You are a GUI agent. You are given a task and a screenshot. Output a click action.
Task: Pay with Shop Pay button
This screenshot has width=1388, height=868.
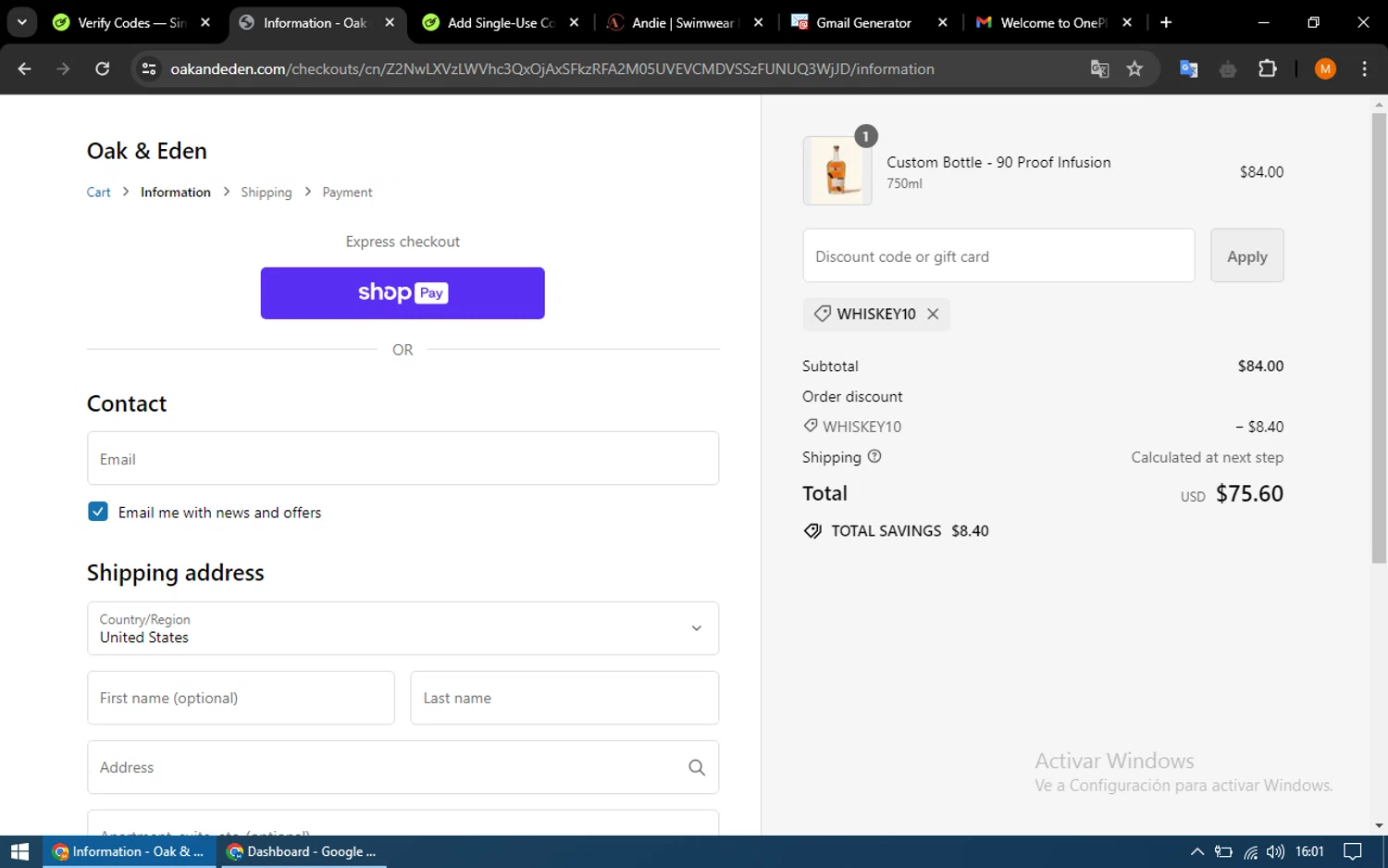[403, 293]
